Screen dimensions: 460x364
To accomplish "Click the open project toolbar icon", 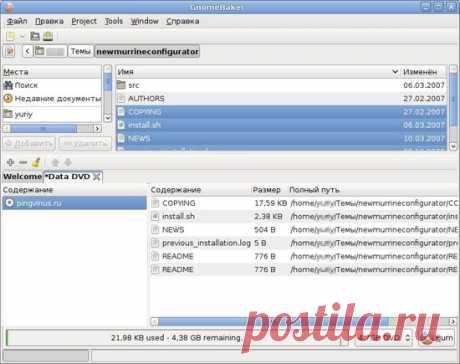I will click(35, 36).
